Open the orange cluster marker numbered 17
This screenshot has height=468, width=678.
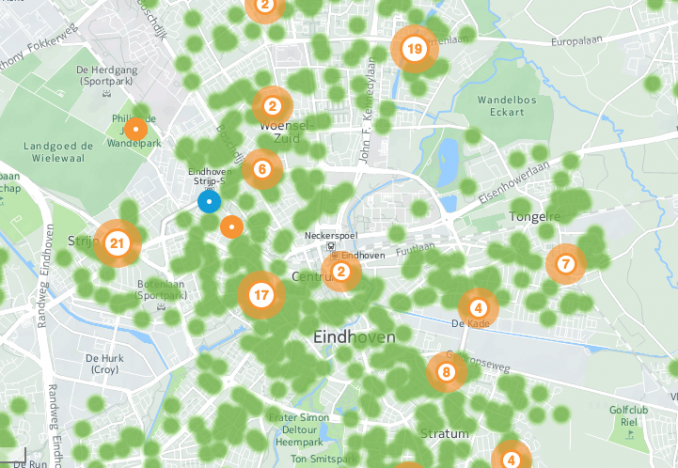(x=261, y=295)
